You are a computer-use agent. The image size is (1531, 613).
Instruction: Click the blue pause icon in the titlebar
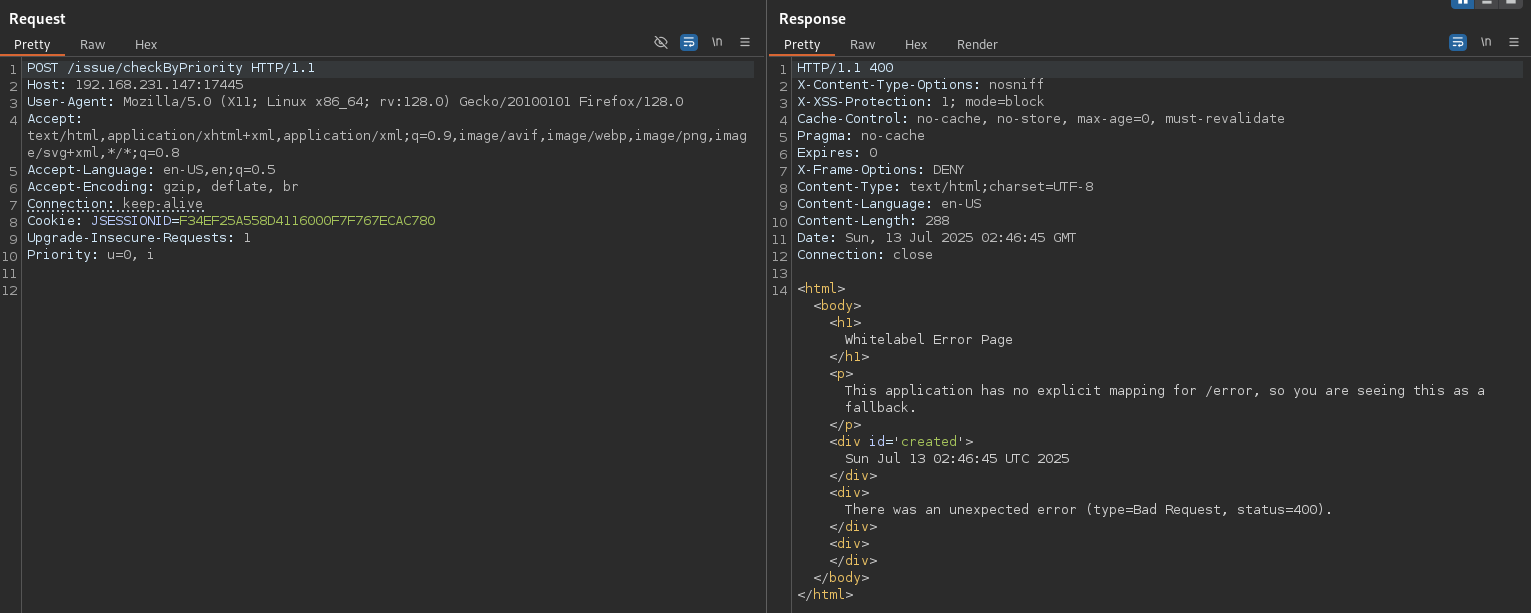[1462, 4]
